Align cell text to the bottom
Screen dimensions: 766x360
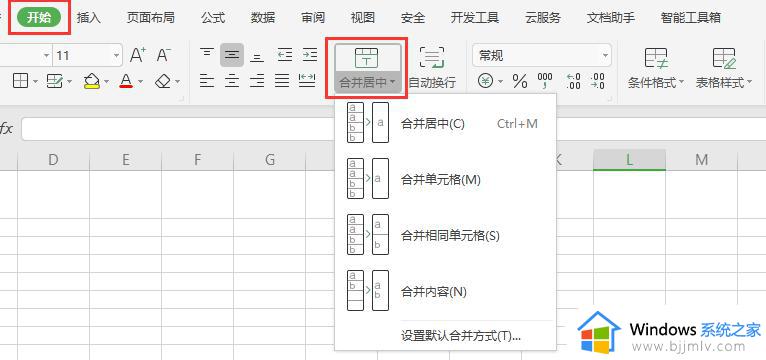257,57
